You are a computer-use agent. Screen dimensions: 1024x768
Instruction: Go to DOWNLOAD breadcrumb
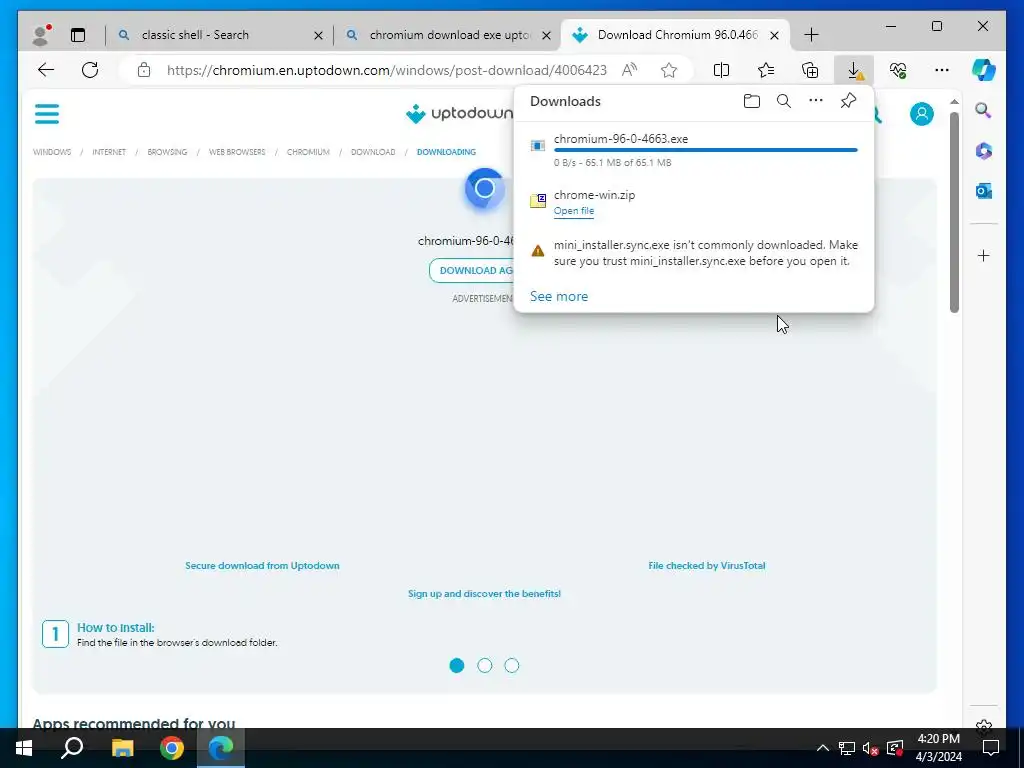tap(373, 152)
